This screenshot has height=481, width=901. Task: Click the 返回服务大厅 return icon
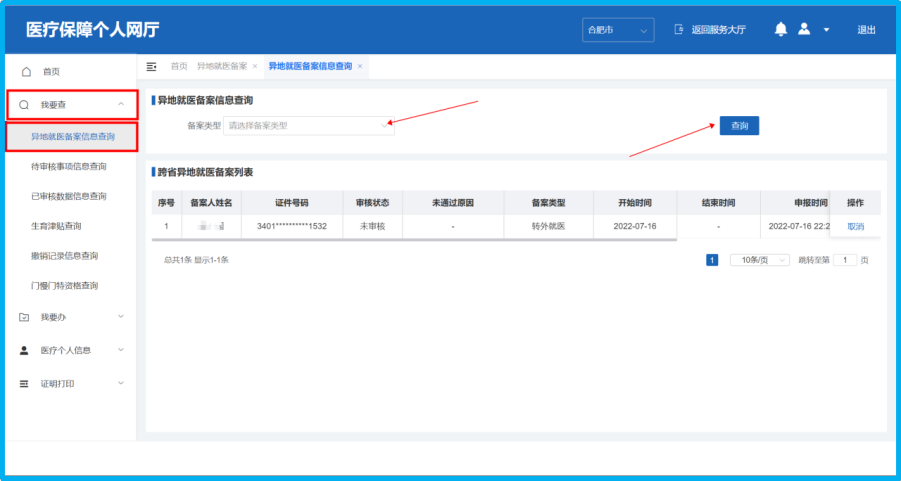click(679, 30)
